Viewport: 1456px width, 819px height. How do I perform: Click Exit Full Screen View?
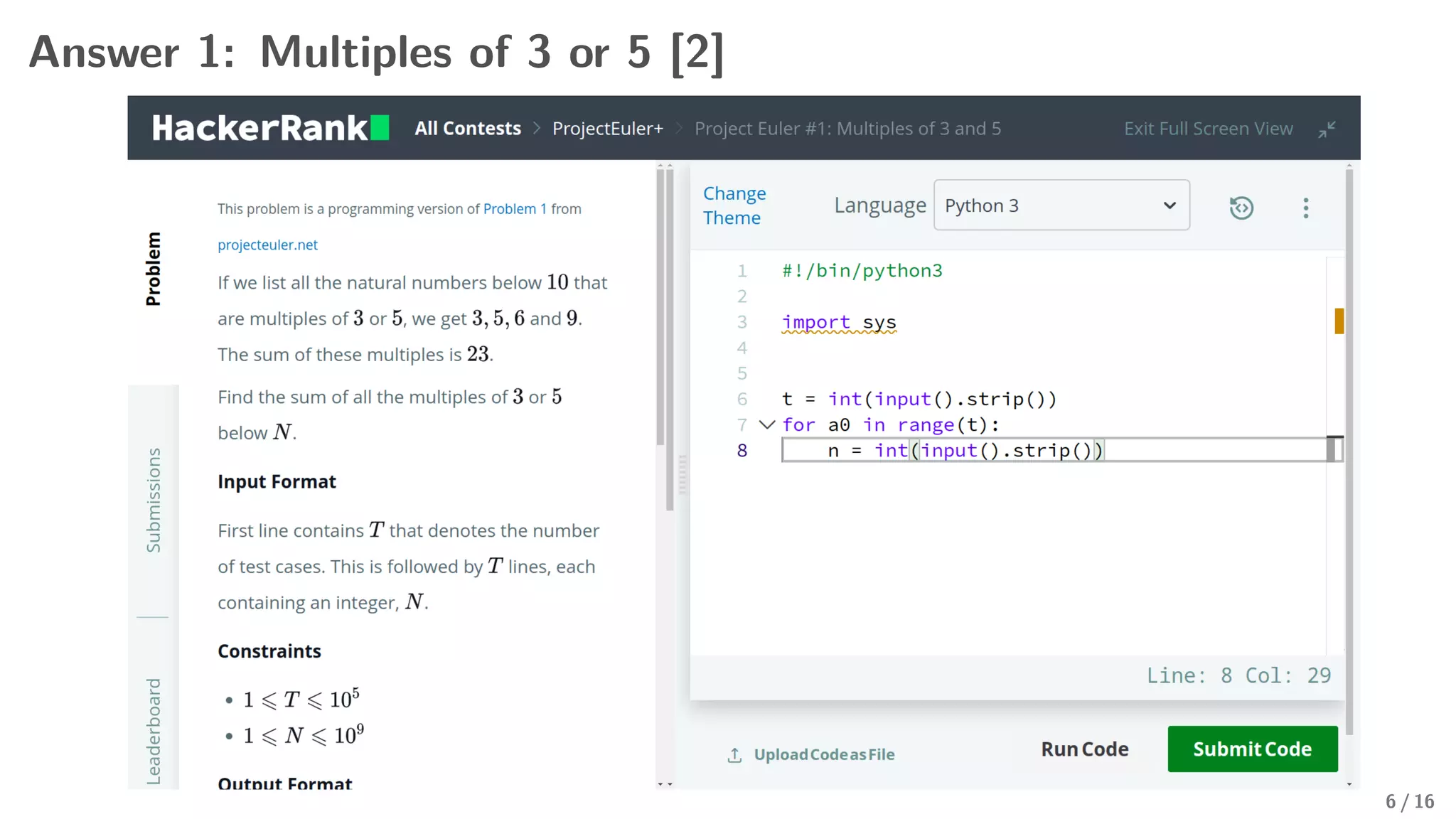click(1208, 129)
